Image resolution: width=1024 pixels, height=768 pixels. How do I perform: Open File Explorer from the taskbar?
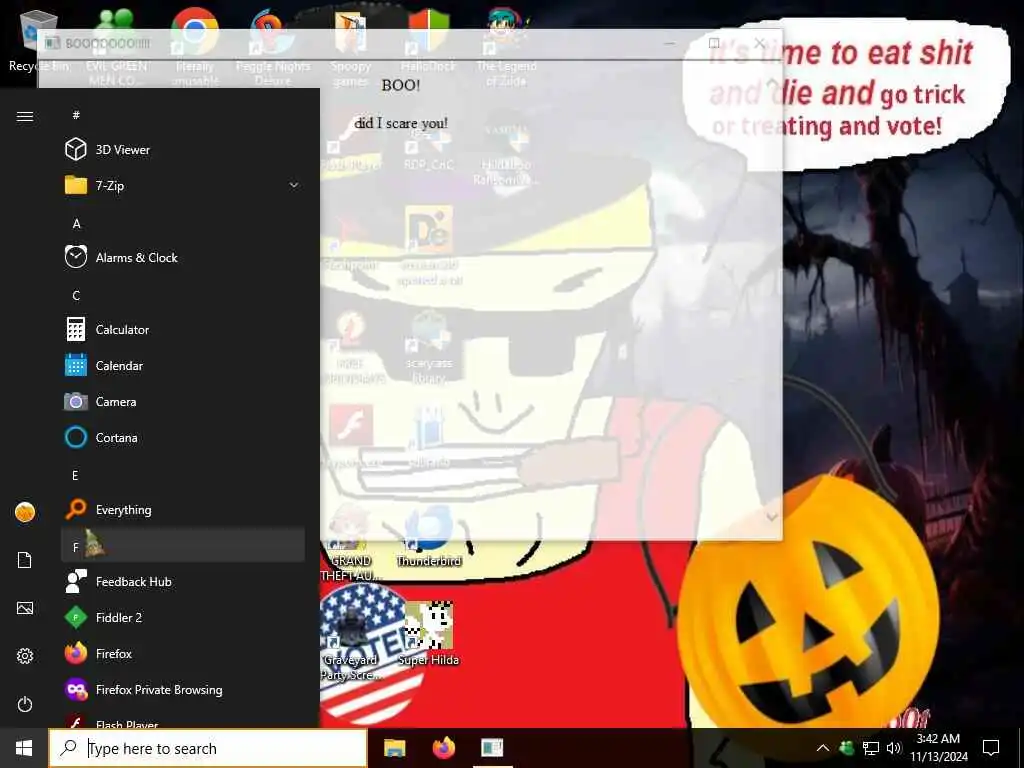pos(394,748)
